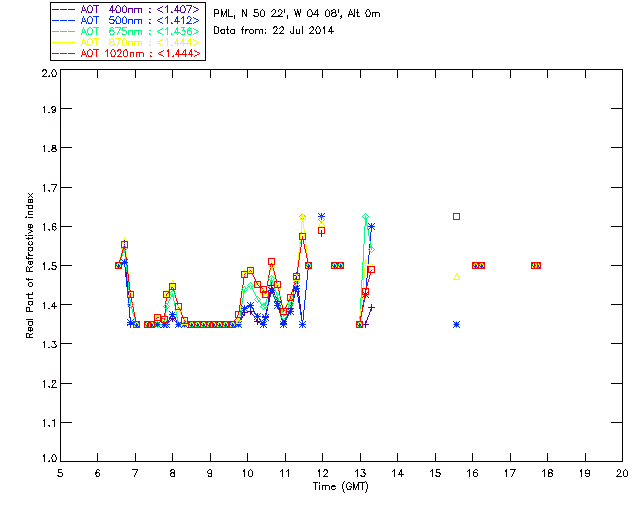The width and height of the screenshot is (640, 512).
Task: Click the 'Time (GMT)' axis label
Action: [x=341, y=487]
